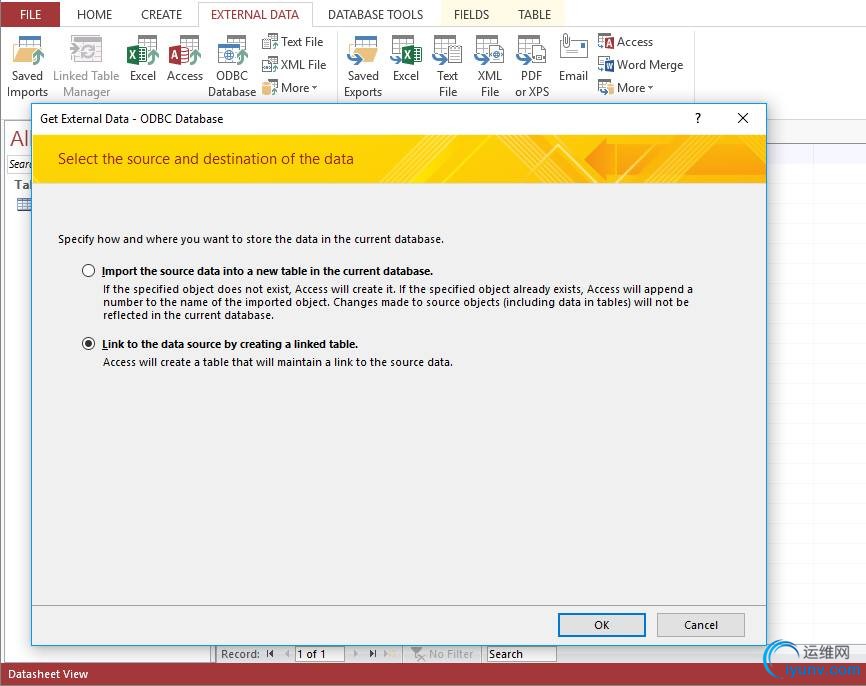Start a Word Merge export
Viewport: 866px width, 686px height.
641,65
